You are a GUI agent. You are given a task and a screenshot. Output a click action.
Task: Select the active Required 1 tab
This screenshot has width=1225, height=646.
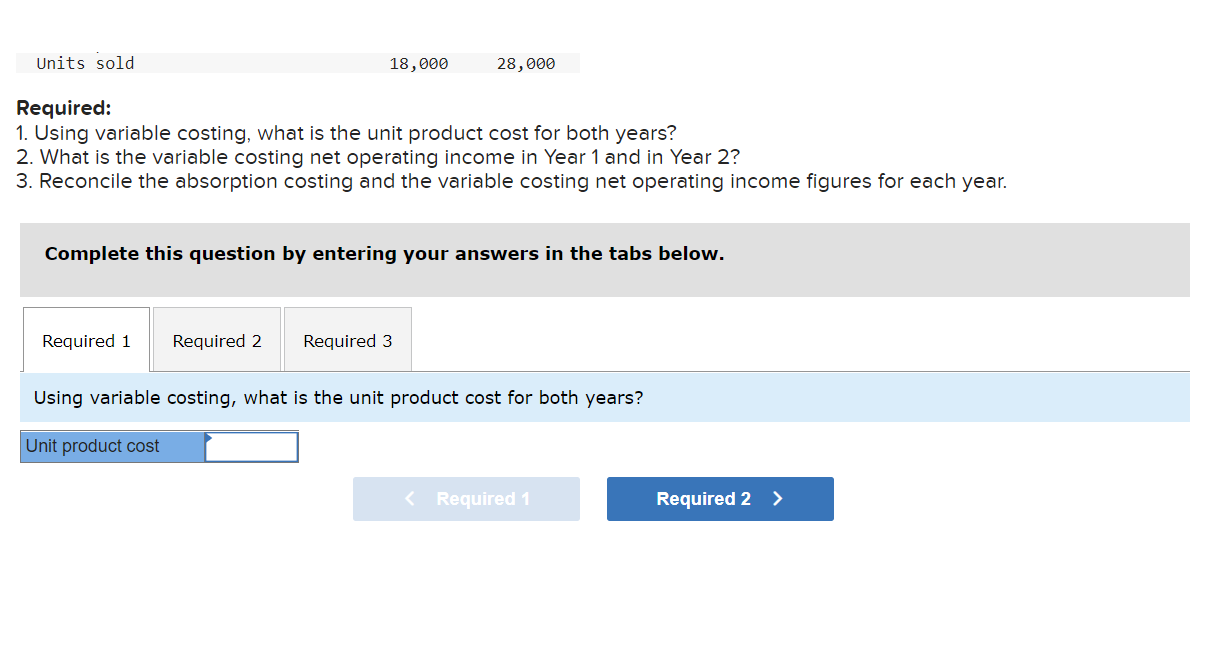(85, 339)
